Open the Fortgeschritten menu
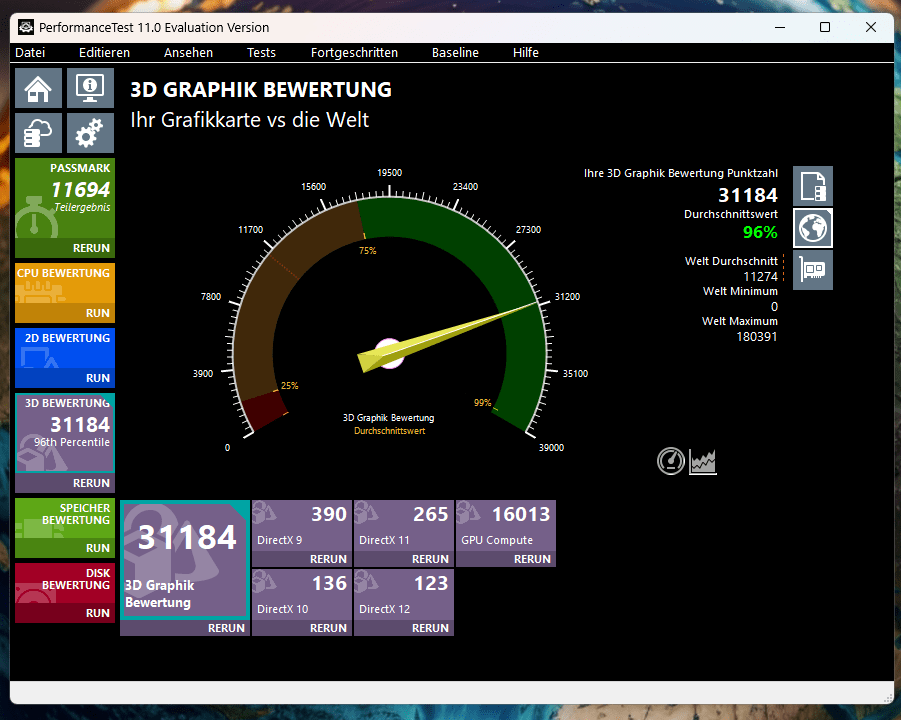The width and height of the screenshot is (901, 720). tap(354, 52)
